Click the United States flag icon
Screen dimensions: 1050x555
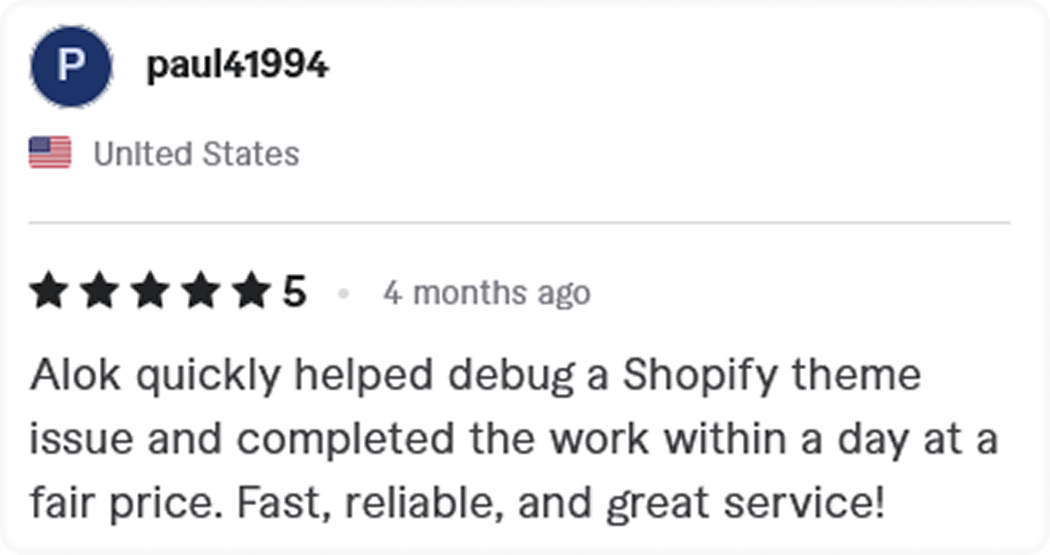(x=50, y=154)
